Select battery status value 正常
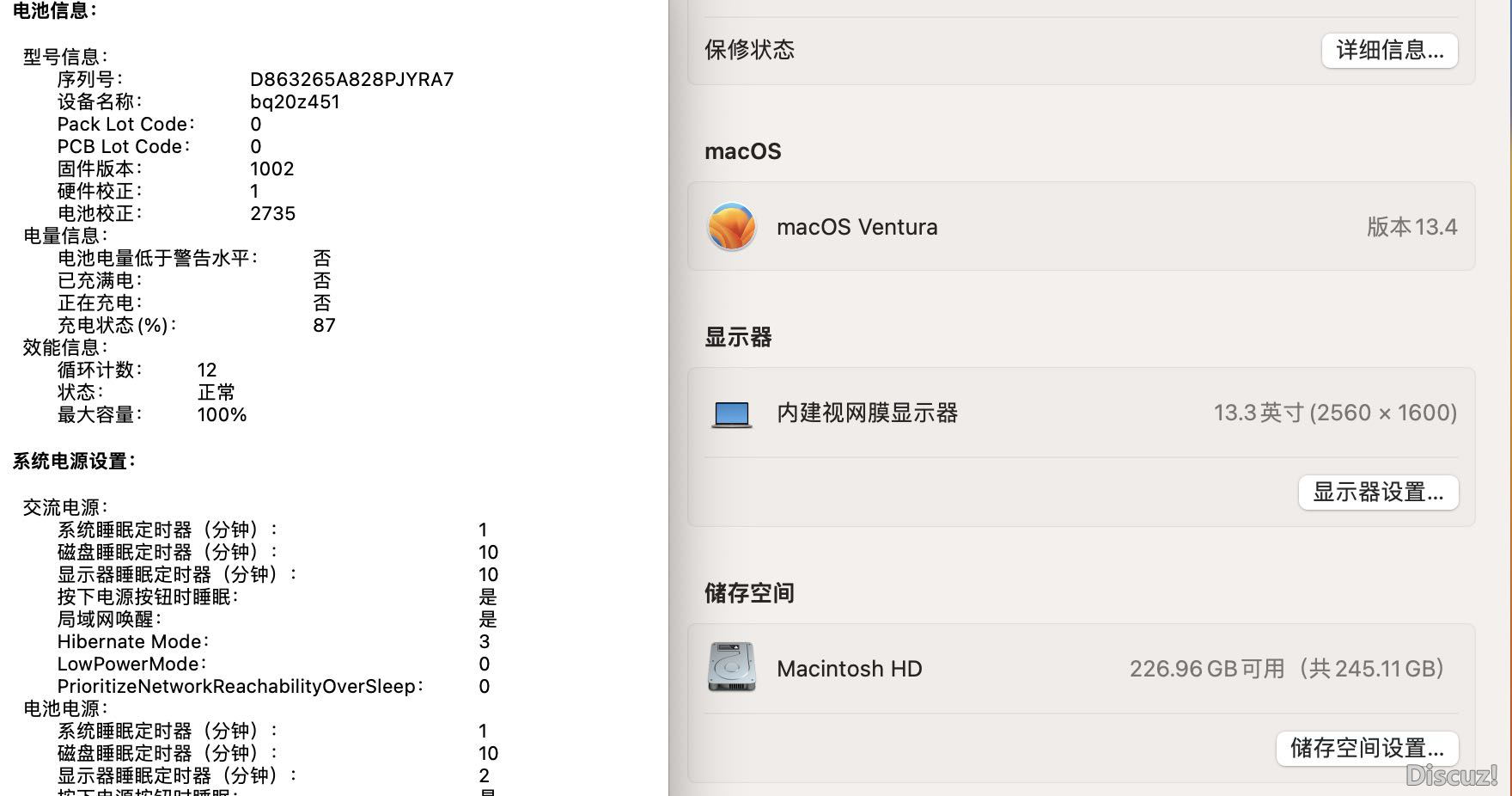The height and width of the screenshot is (796, 1512). tap(216, 392)
